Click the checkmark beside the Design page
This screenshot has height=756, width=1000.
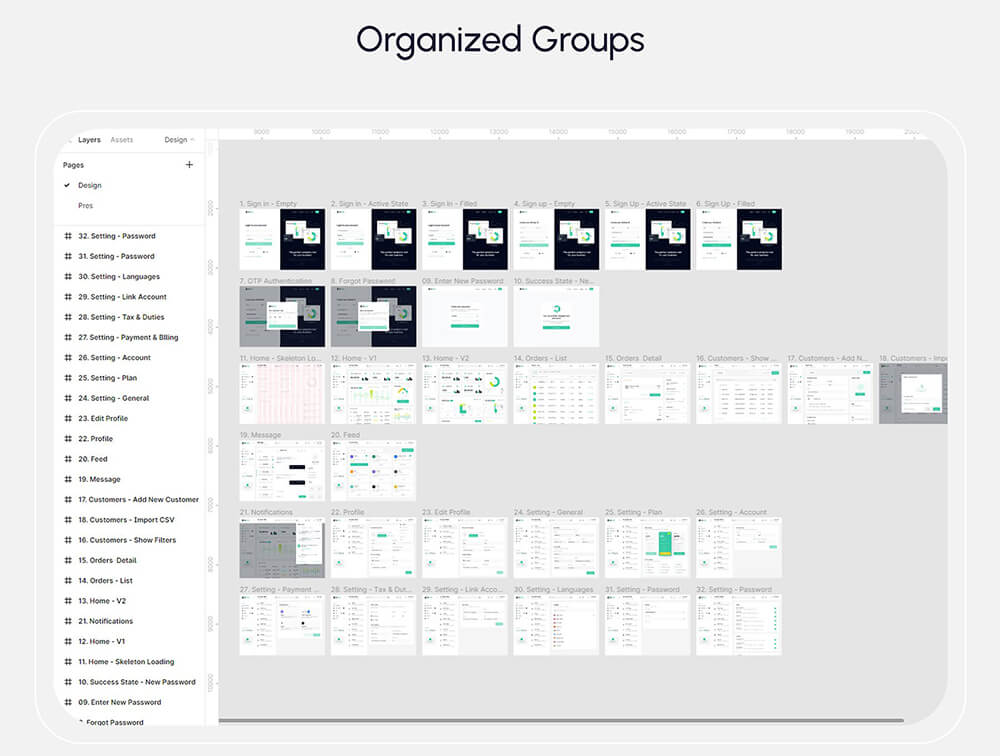[67, 185]
